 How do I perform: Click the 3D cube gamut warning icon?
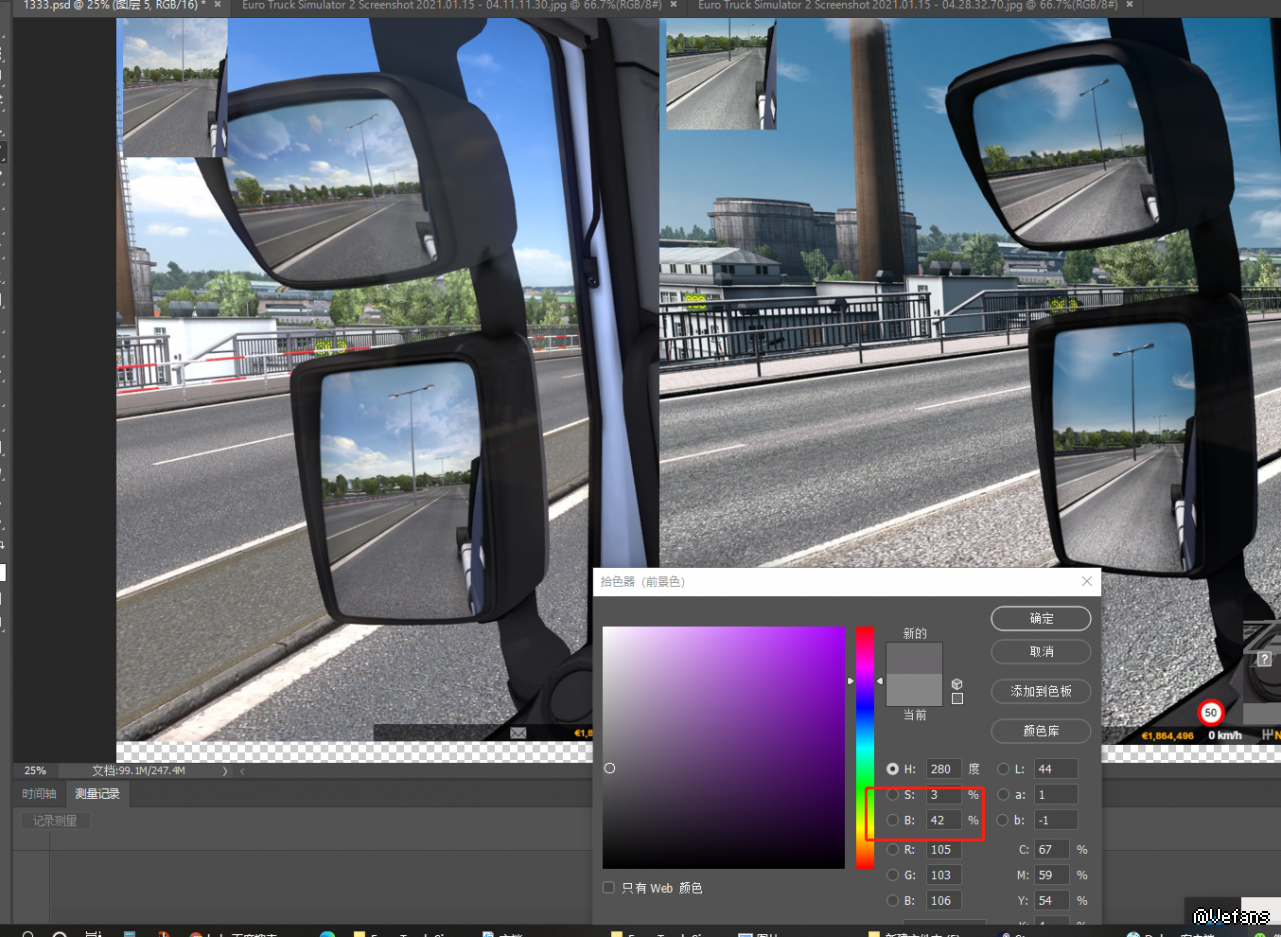point(957,683)
